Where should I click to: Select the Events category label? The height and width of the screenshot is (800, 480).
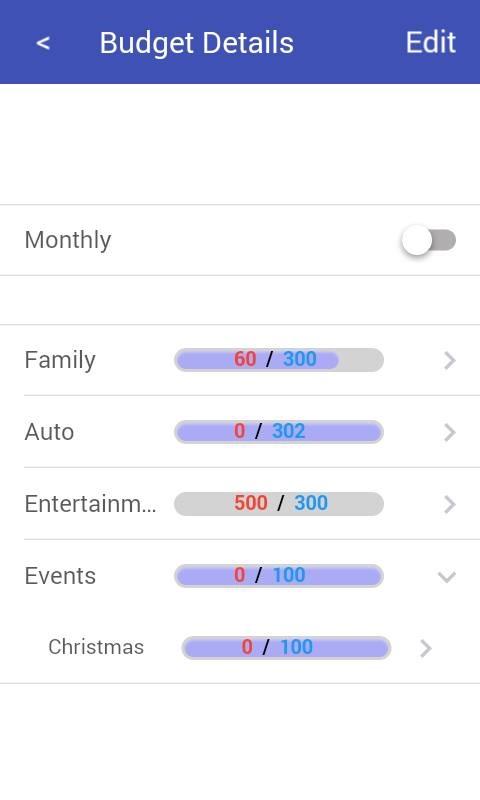point(60,576)
